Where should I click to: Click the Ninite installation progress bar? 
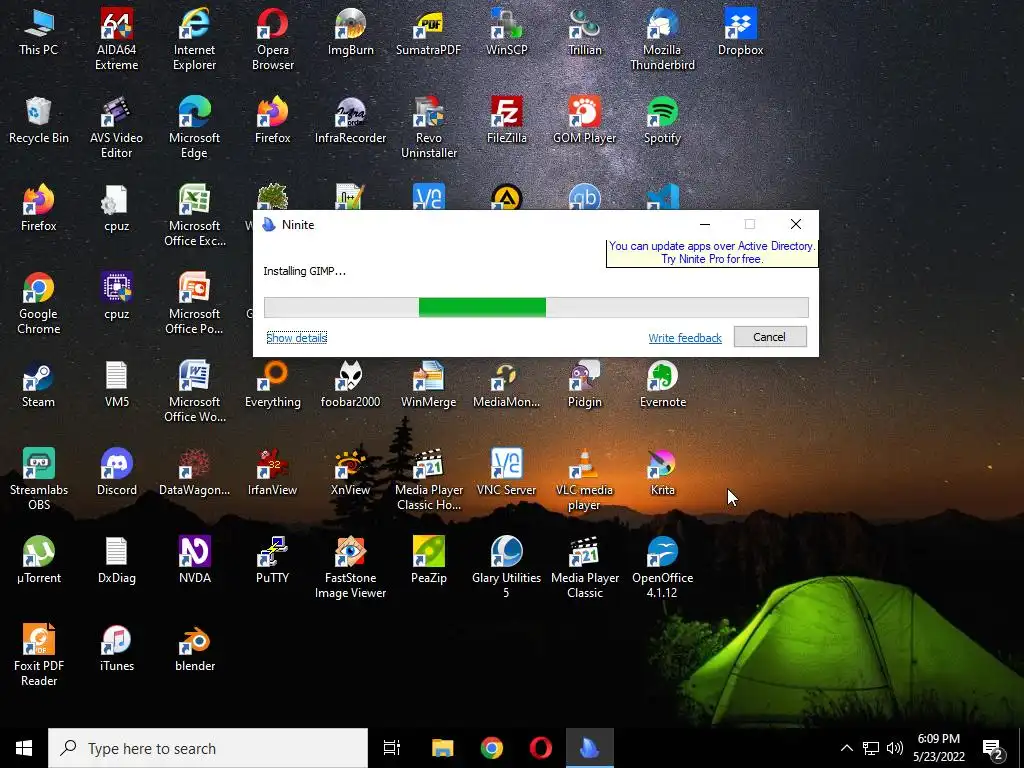[x=536, y=307]
